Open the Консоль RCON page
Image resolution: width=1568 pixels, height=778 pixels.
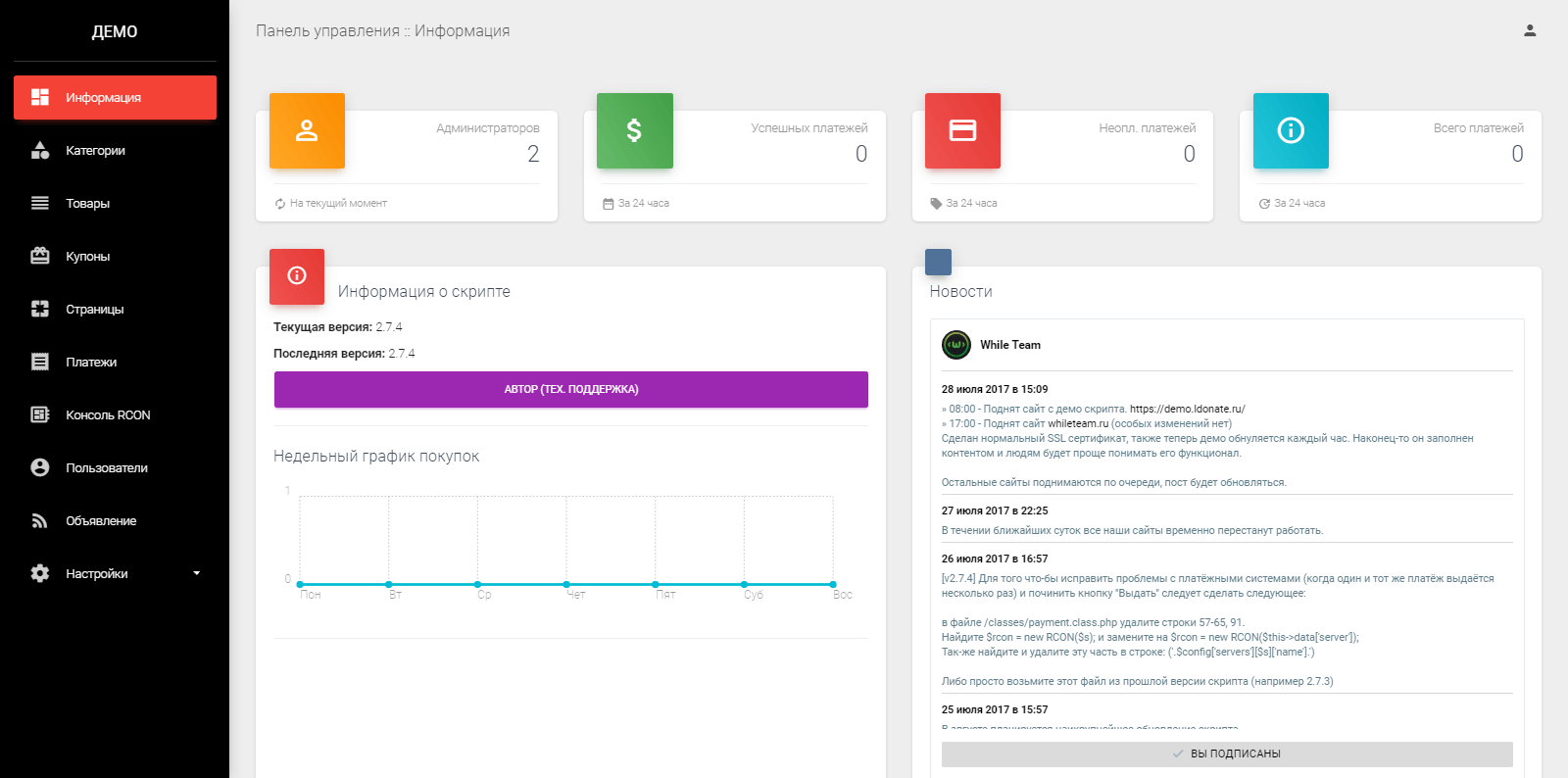pyautogui.click(x=115, y=415)
